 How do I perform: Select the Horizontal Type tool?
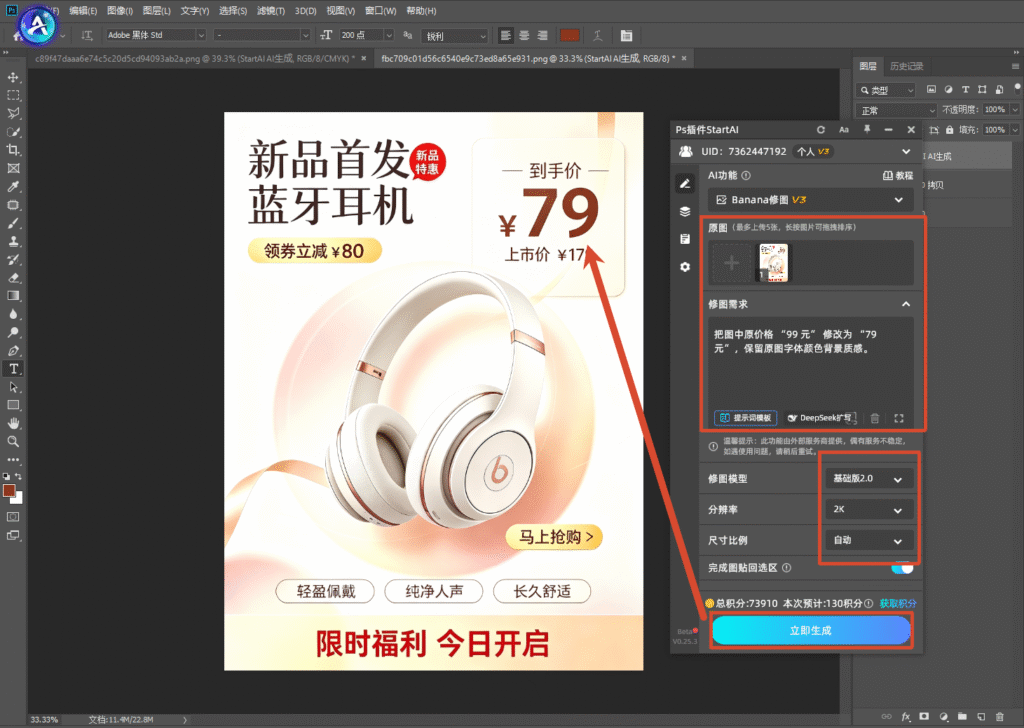[x=13, y=369]
